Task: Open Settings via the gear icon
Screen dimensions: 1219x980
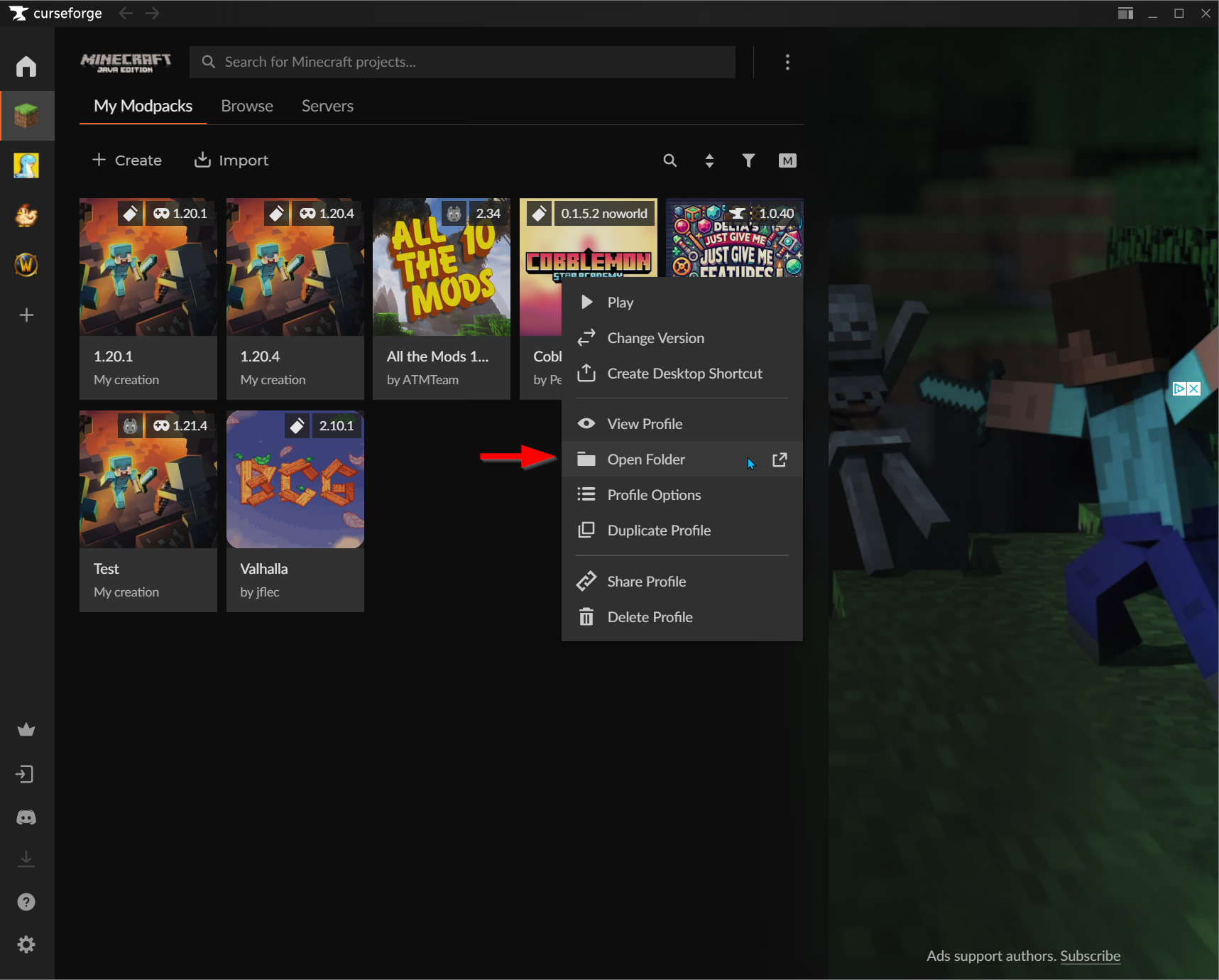Action: pos(26,944)
